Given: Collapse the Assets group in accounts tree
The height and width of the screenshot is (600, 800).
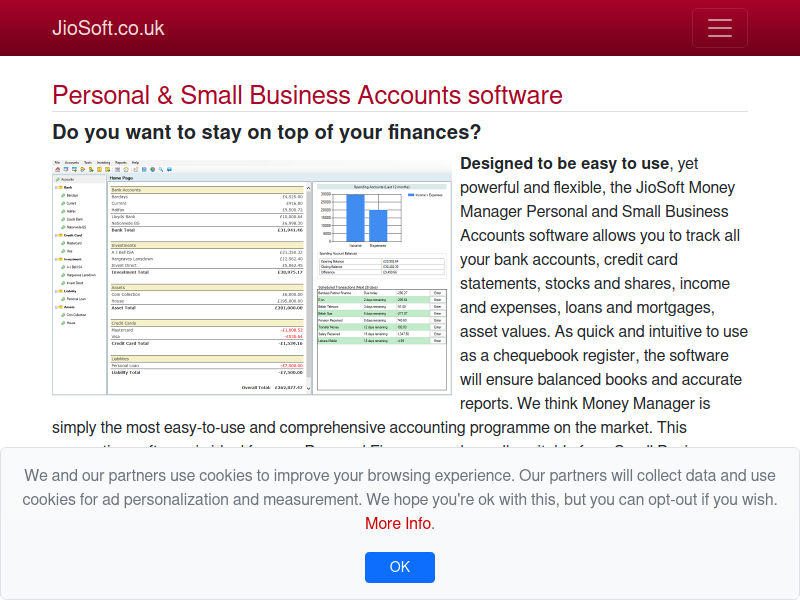Looking at the screenshot, I should pyautogui.click(x=56, y=307).
